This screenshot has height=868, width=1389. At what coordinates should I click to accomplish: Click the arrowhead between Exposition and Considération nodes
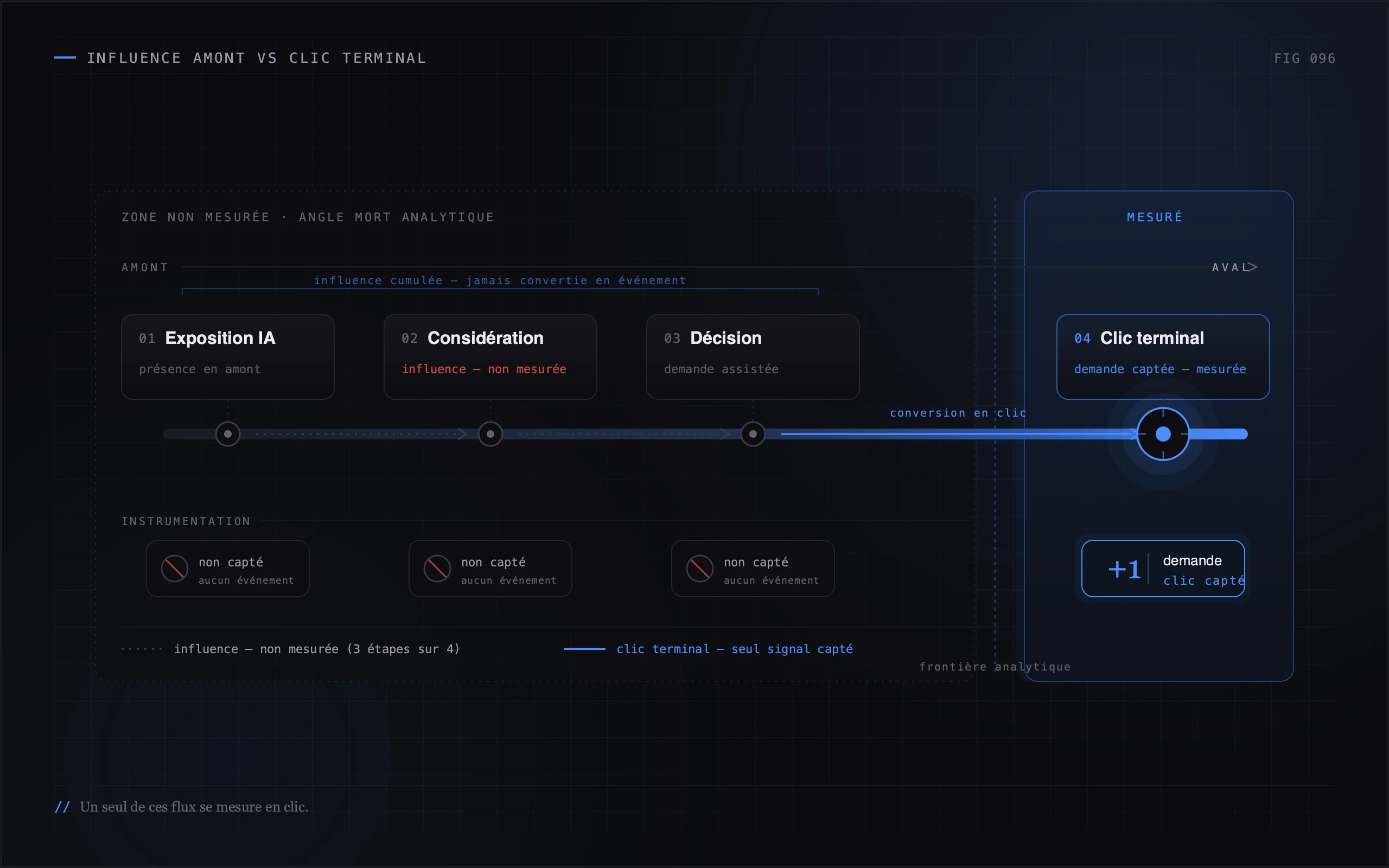463,434
